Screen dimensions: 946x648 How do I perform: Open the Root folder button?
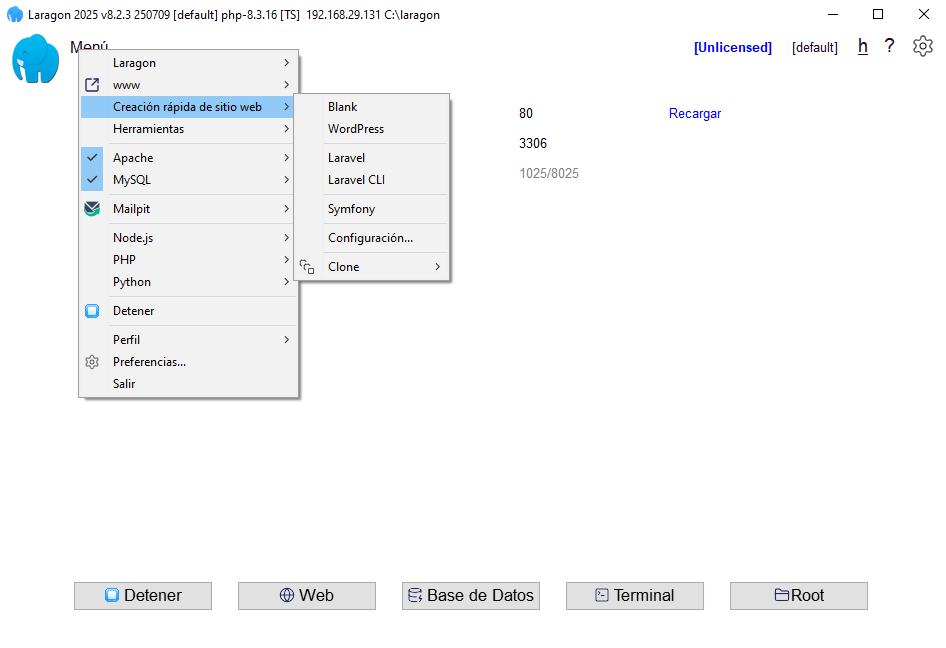pos(799,596)
